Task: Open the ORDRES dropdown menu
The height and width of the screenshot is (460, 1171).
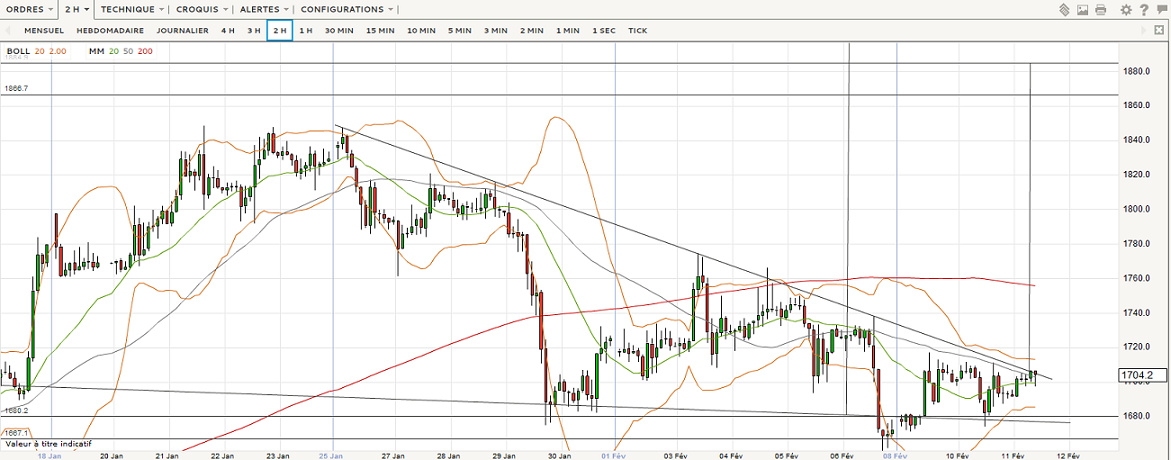Action: (x=29, y=10)
